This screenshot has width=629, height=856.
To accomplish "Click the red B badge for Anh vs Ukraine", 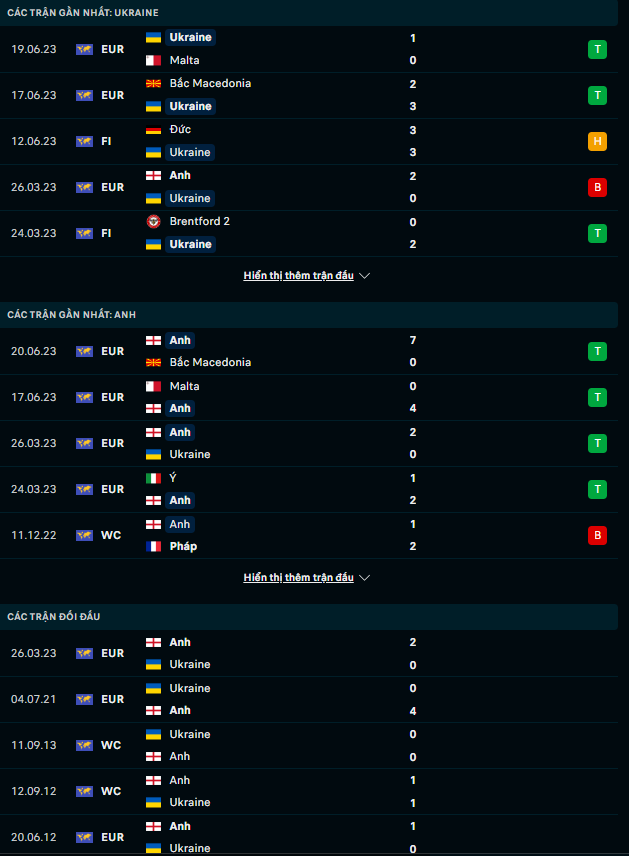I will pos(597,187).
